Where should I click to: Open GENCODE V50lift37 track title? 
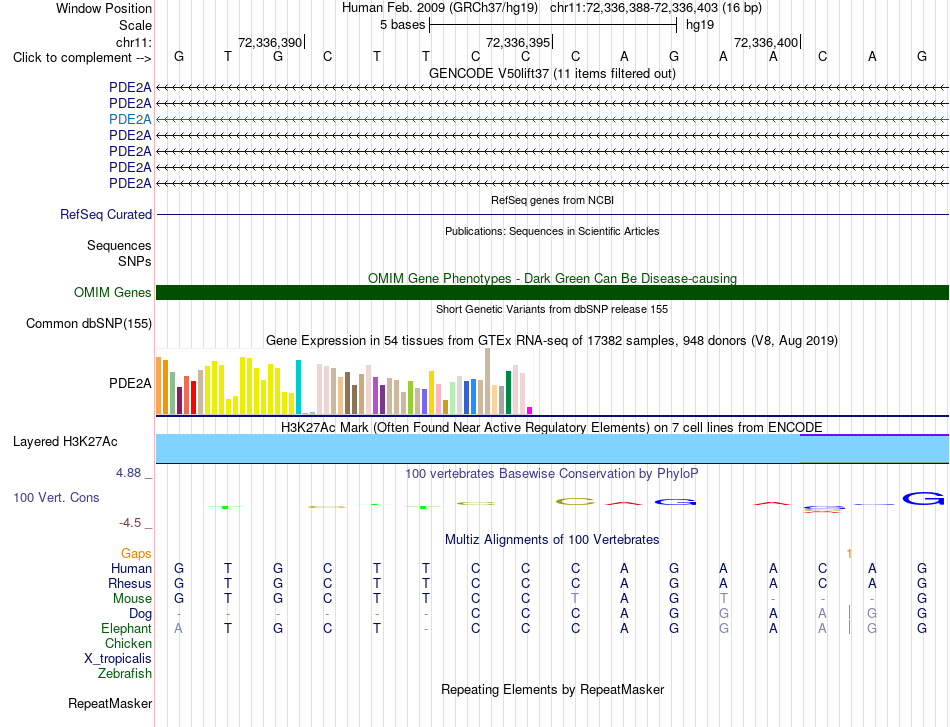point(552,74)
